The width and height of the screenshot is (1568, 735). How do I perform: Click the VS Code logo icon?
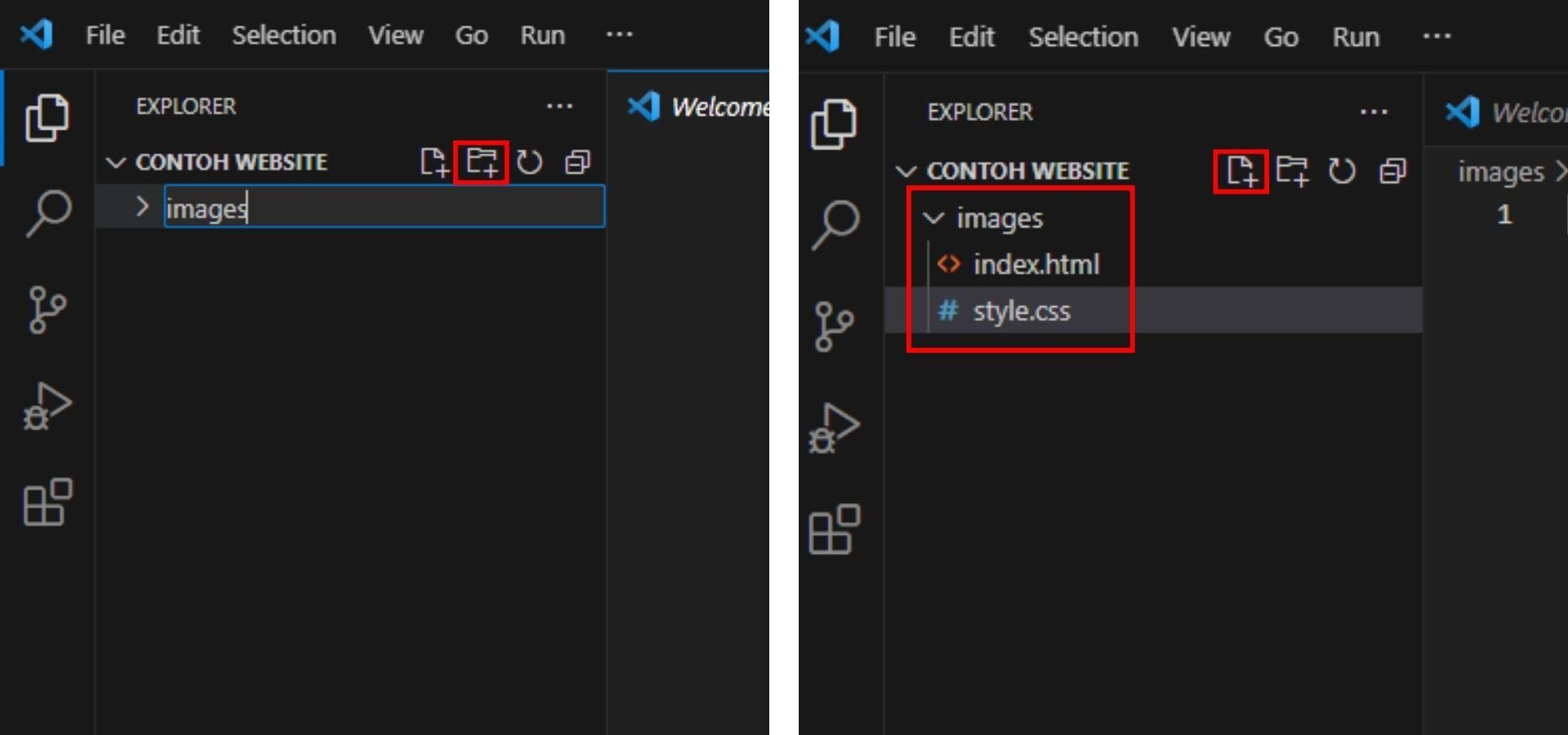point(34,34)
